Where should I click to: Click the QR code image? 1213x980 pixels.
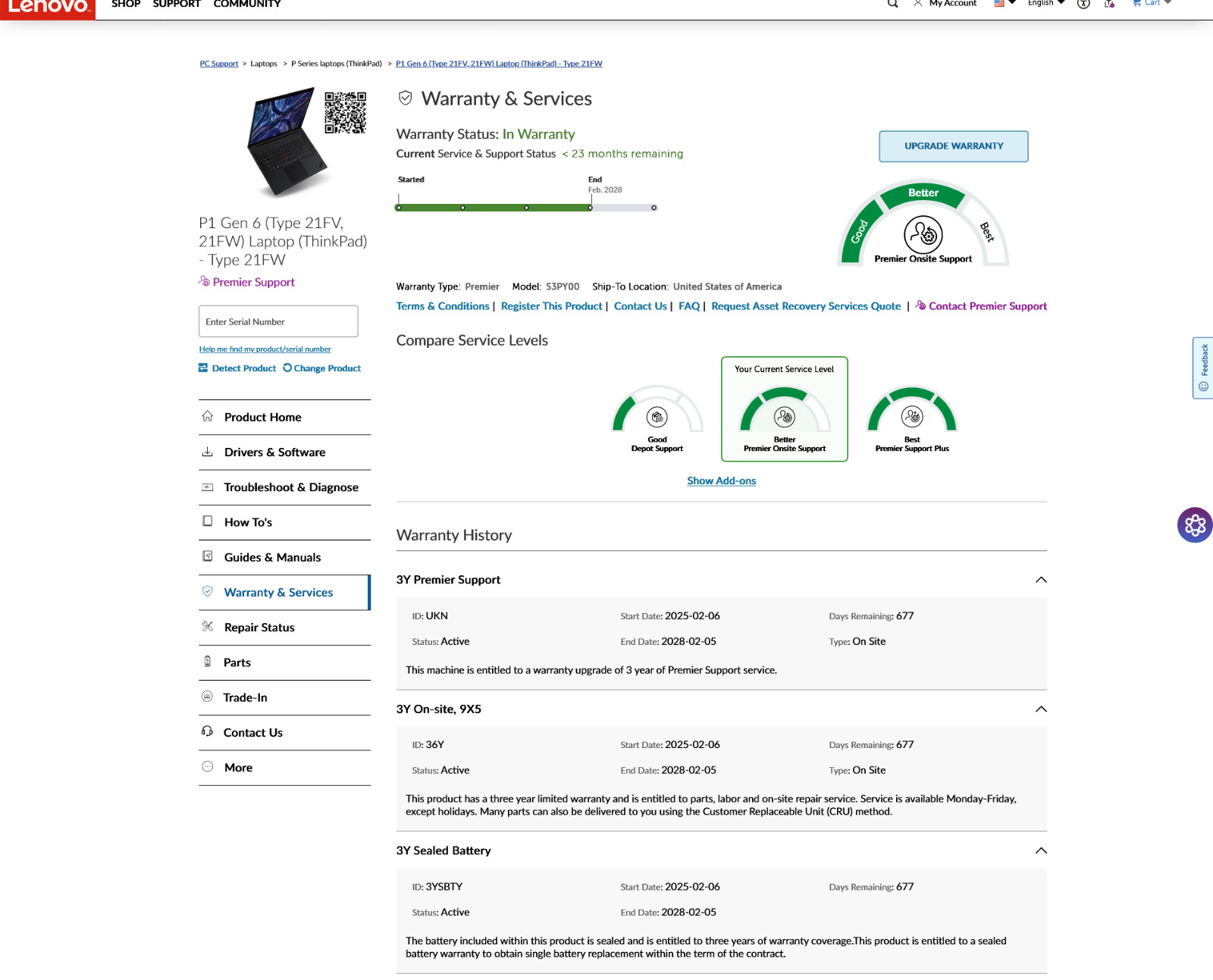tap(346, 112)
